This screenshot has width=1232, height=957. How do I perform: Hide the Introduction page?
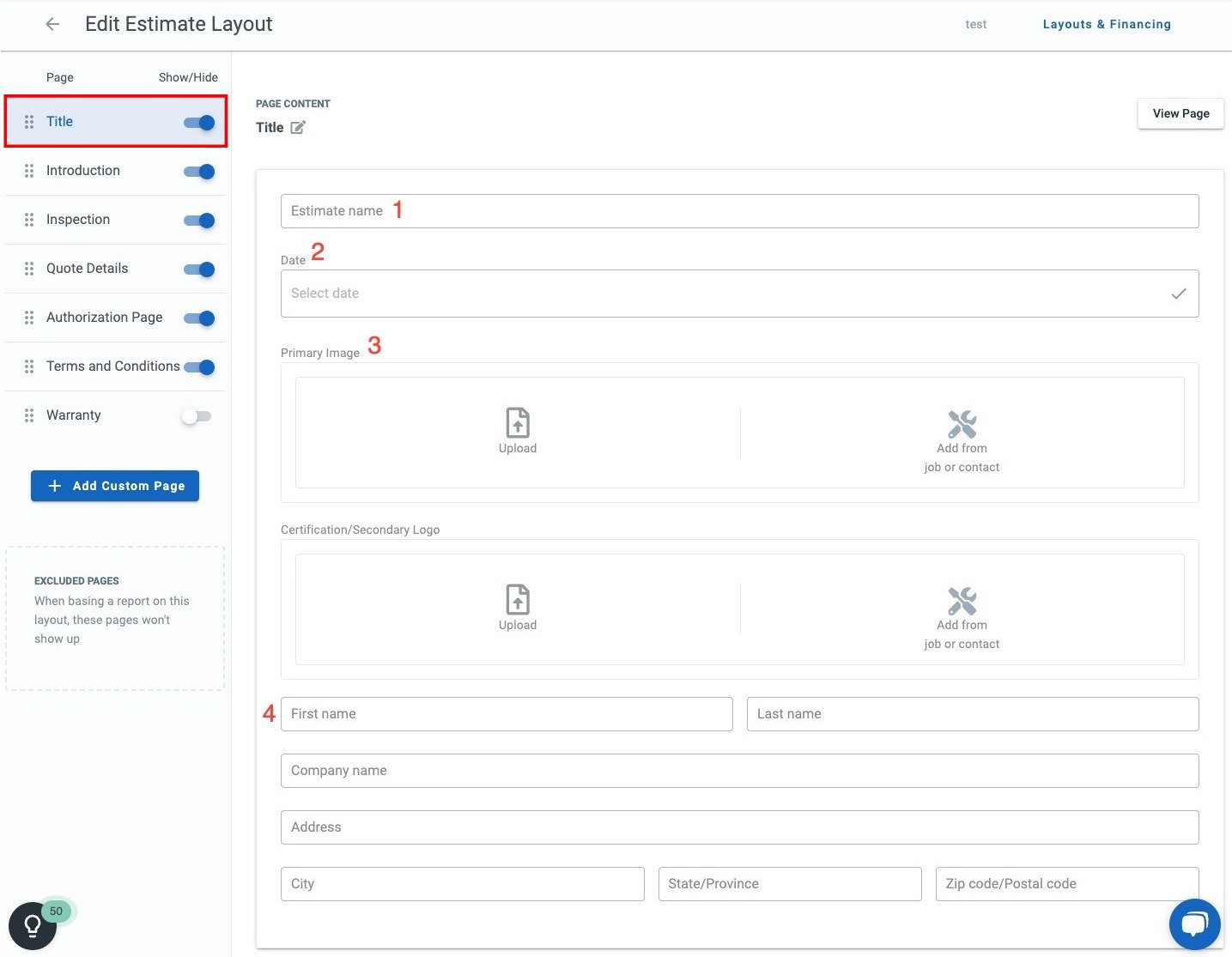[198, 171]
